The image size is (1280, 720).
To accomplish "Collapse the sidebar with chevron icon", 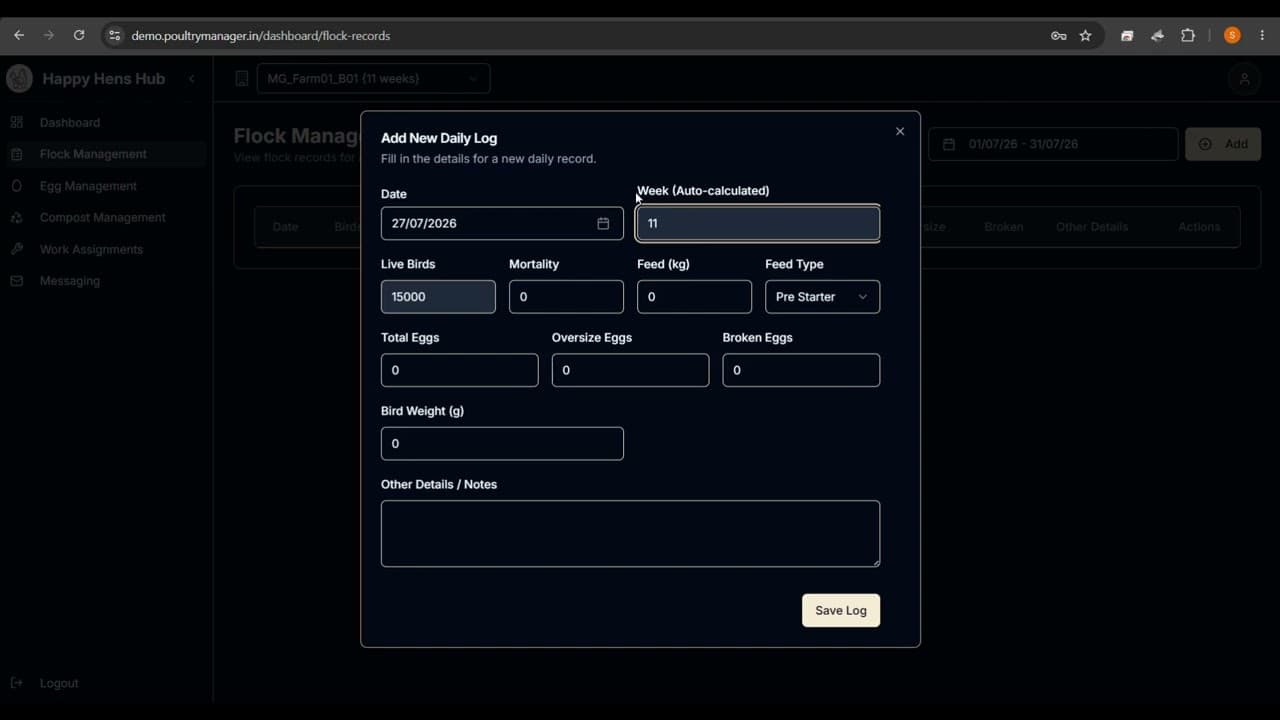I will [x=192, y=79].
